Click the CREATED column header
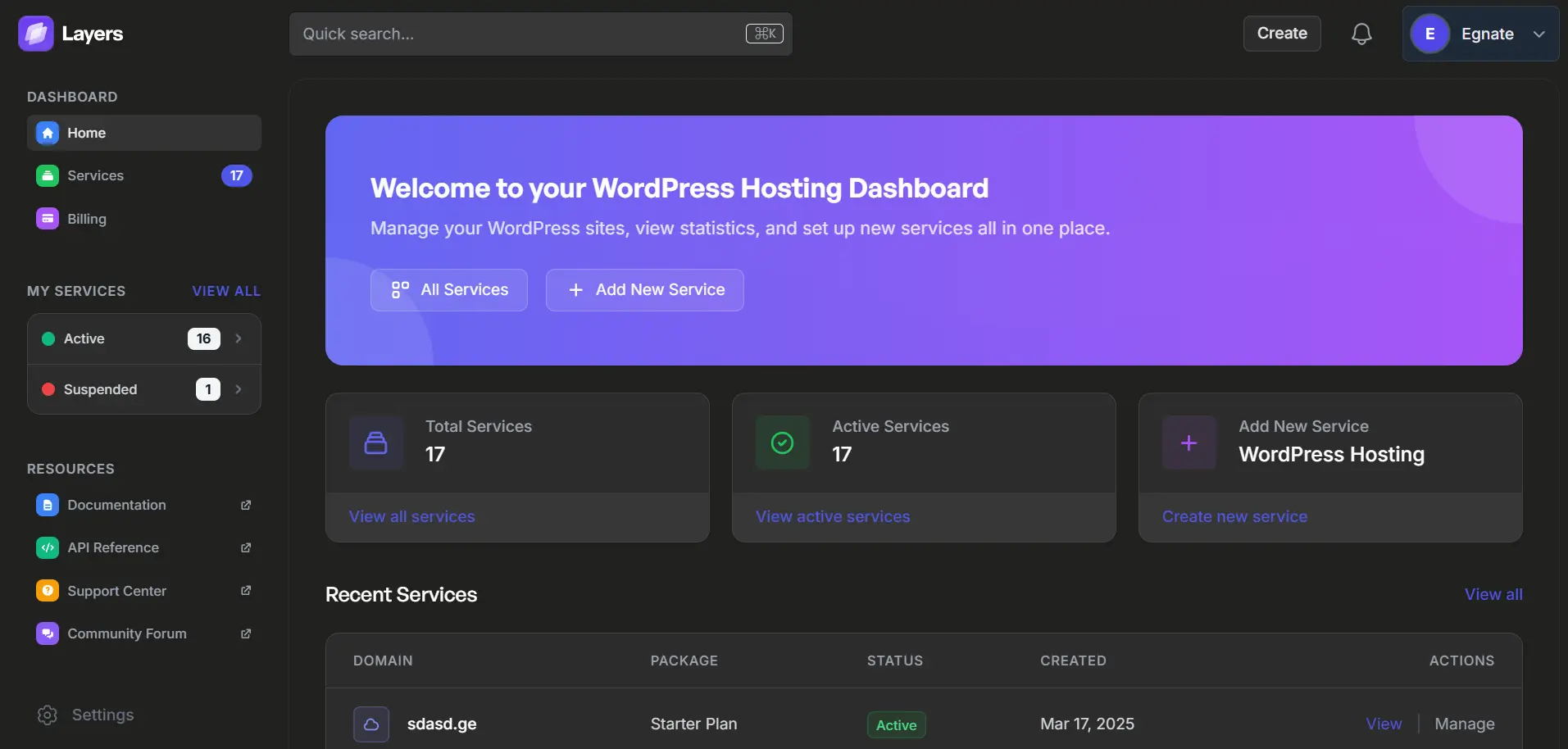Image resolution: width=1568 pixels, height=749 pixels. (1073, 660)
